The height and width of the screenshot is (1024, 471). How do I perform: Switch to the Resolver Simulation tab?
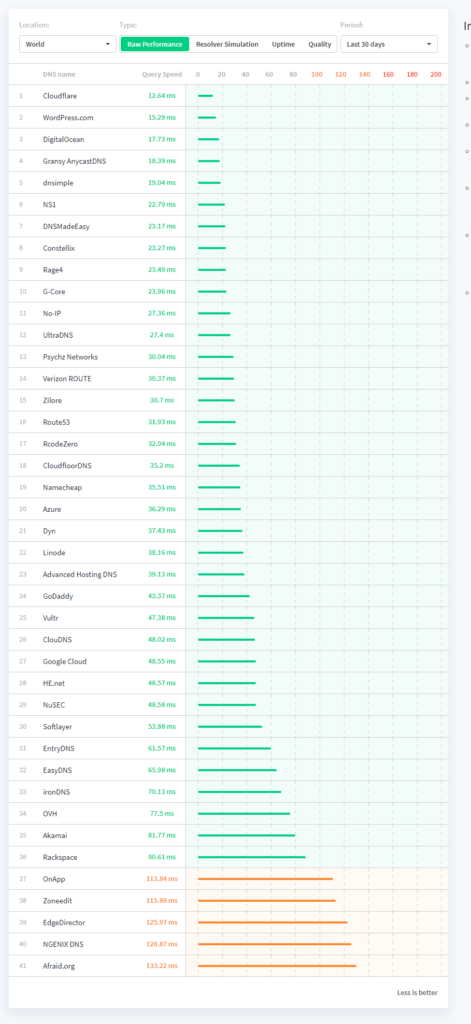(227, 44)
